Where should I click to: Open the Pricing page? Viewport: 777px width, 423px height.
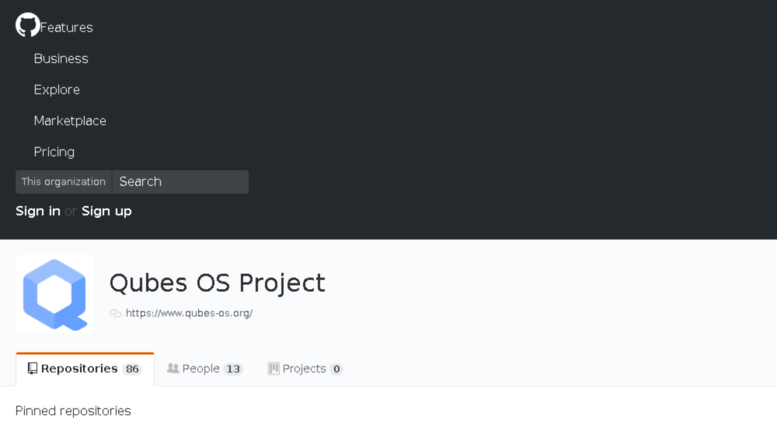(54, 152)
